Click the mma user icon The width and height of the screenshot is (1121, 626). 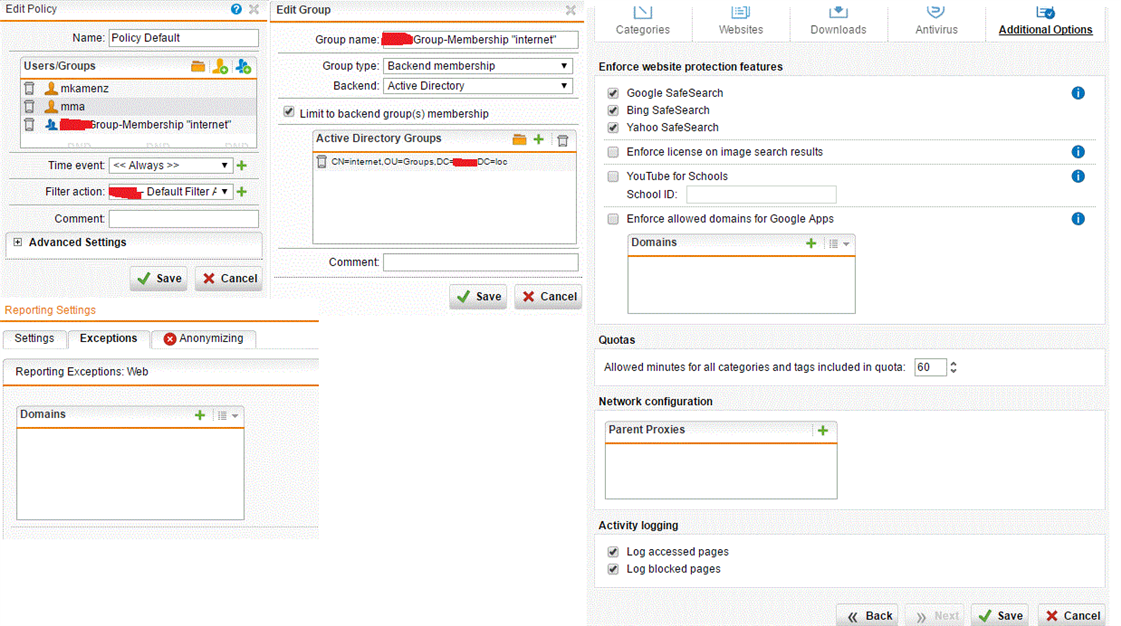click(51, 106)
